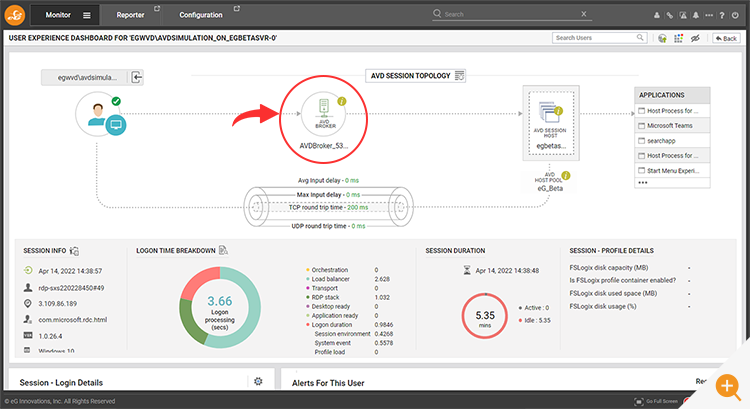750x409 pixels.
Task: Select Microsoft Teams application
Action: 672,125
